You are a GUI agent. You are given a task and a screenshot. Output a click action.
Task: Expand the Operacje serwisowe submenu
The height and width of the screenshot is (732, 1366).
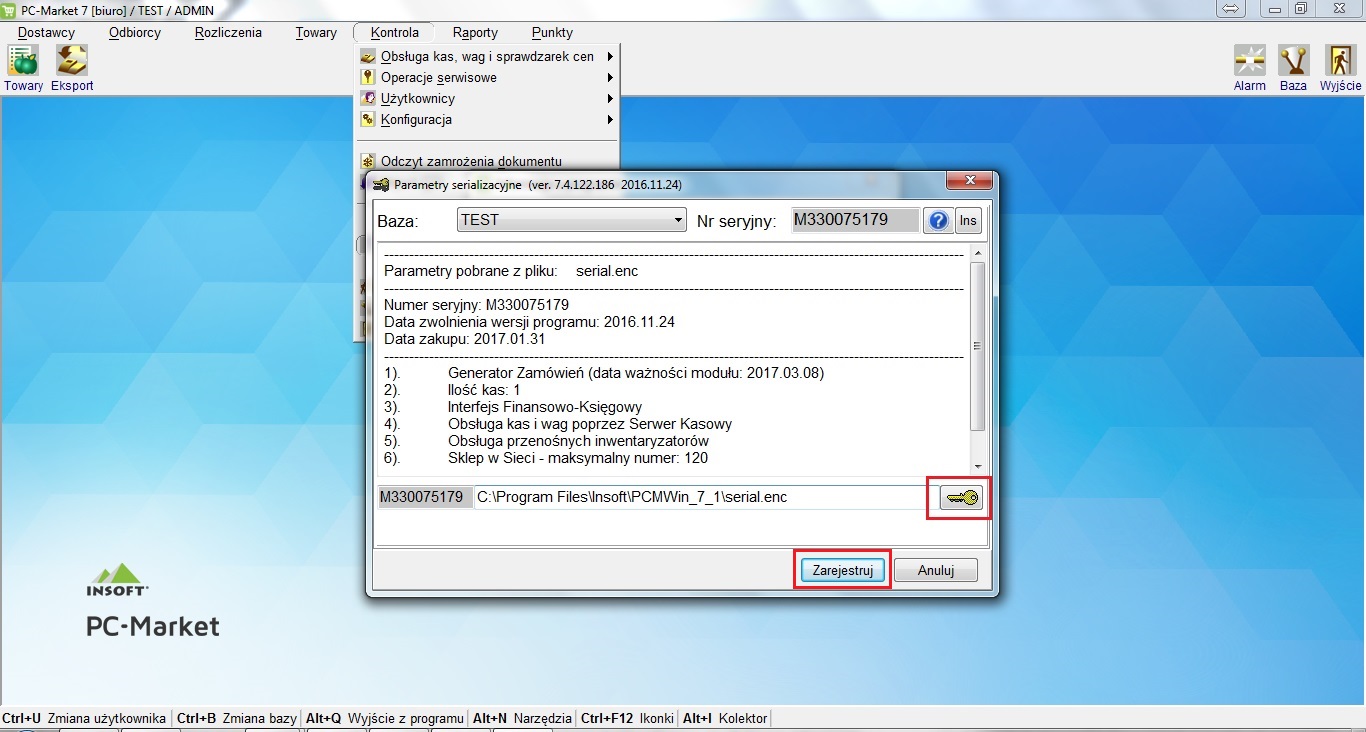[487, 78]
